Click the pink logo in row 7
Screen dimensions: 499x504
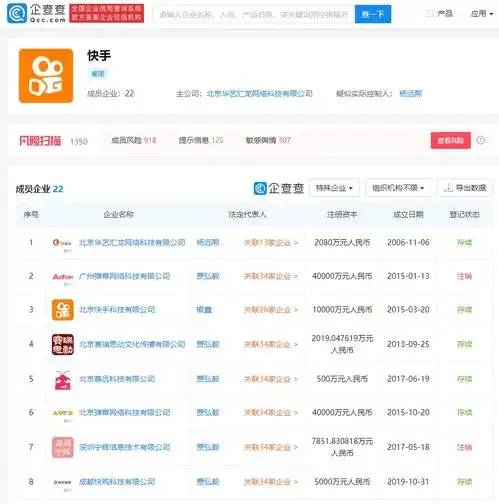[x=63, y=447]
